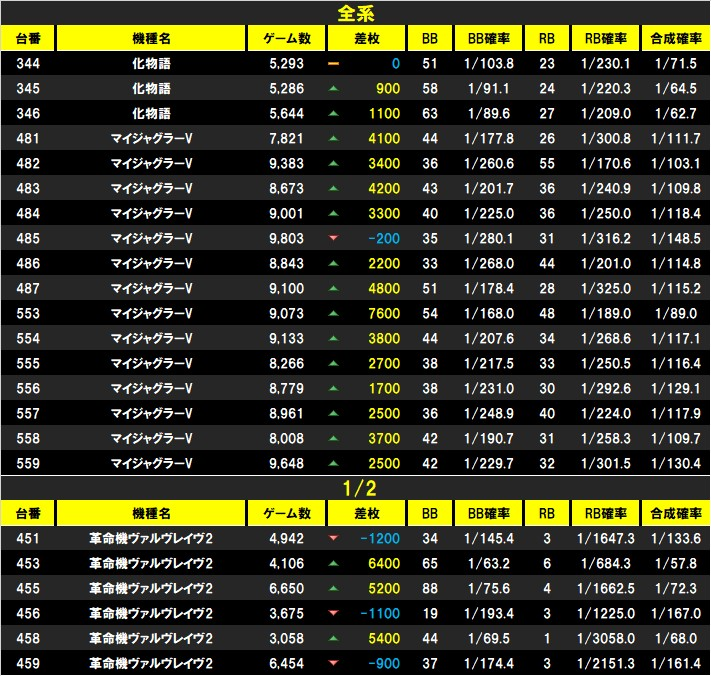The width and height of the screenshot is (711, 676).
Task: Click machine number 556
Action: (x=28, y=389)
